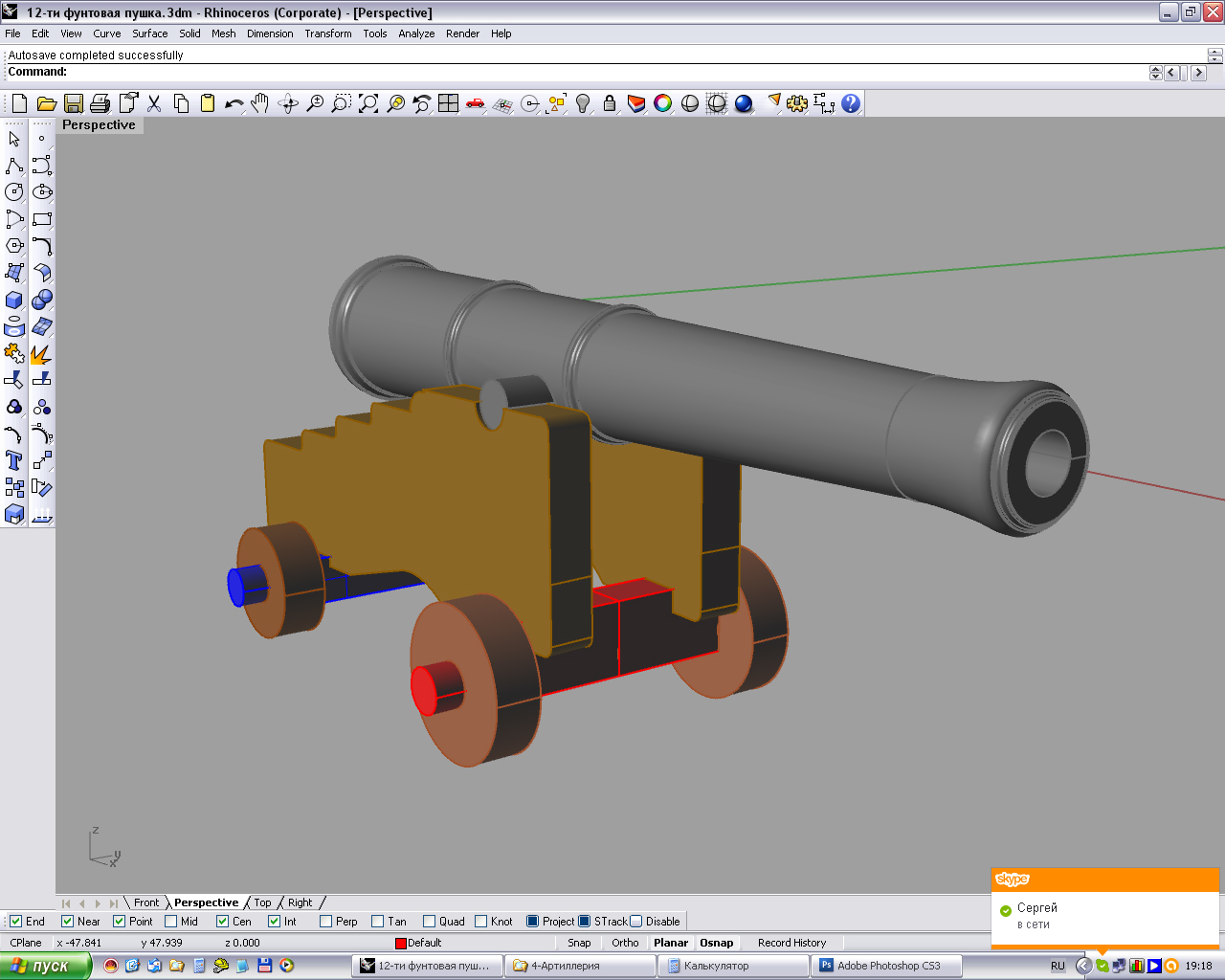Click the red car named views icon
Screen dimensions: 1225x980
475,103
